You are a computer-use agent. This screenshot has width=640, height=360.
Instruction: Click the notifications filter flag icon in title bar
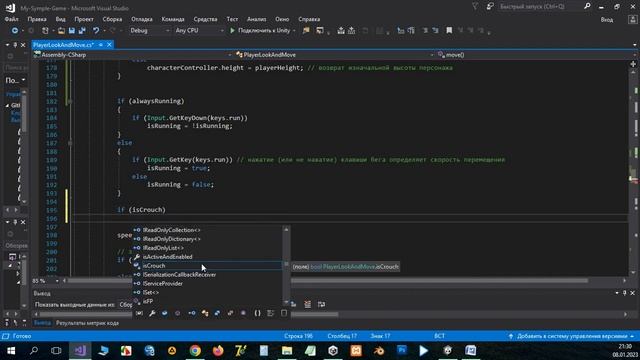point(475,6)
